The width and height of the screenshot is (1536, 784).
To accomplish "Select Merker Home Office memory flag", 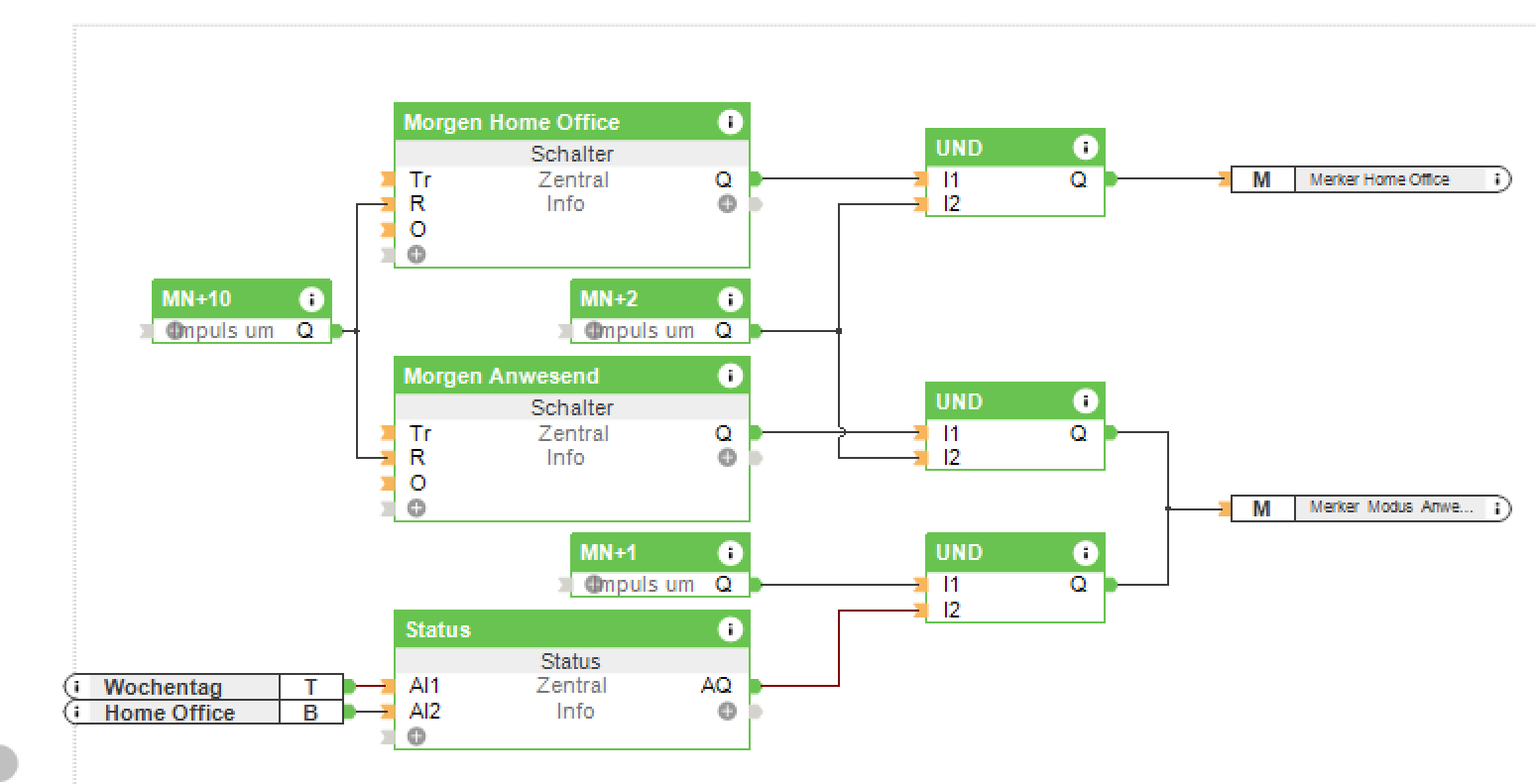I will (1378, 179).
